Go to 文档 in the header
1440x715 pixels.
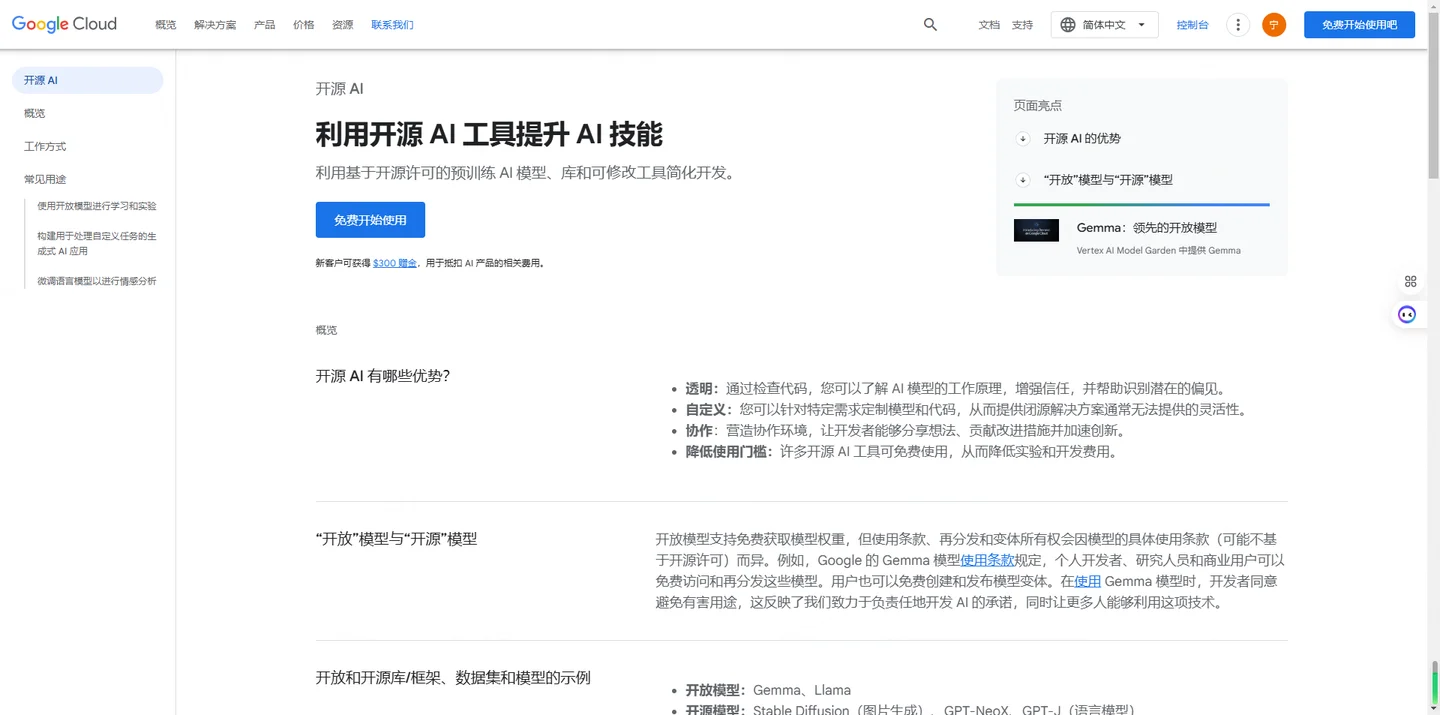[989, 25]
